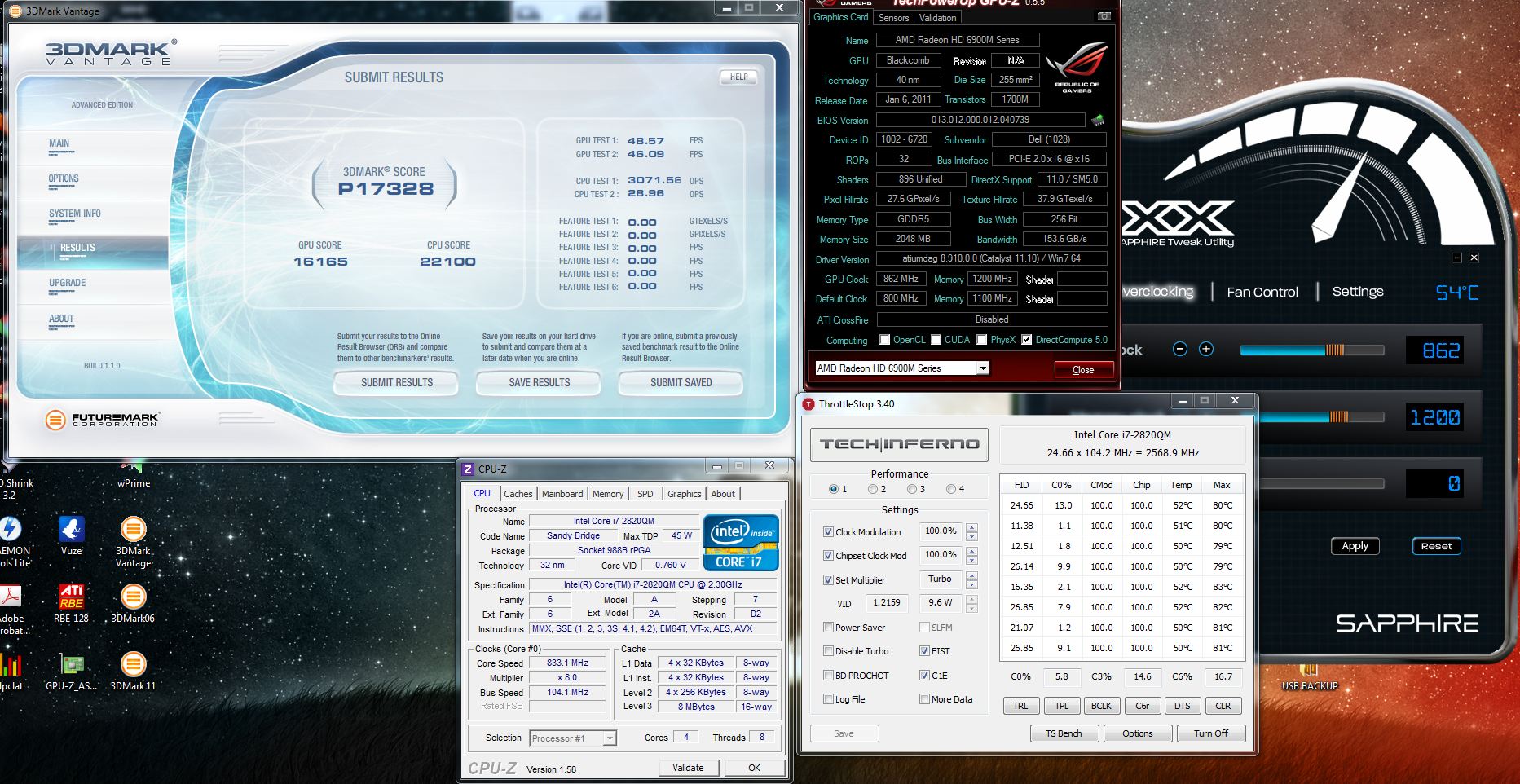
Task: Click the minus icon on Sapphire core clock
Action: (x=1179, y=349)
